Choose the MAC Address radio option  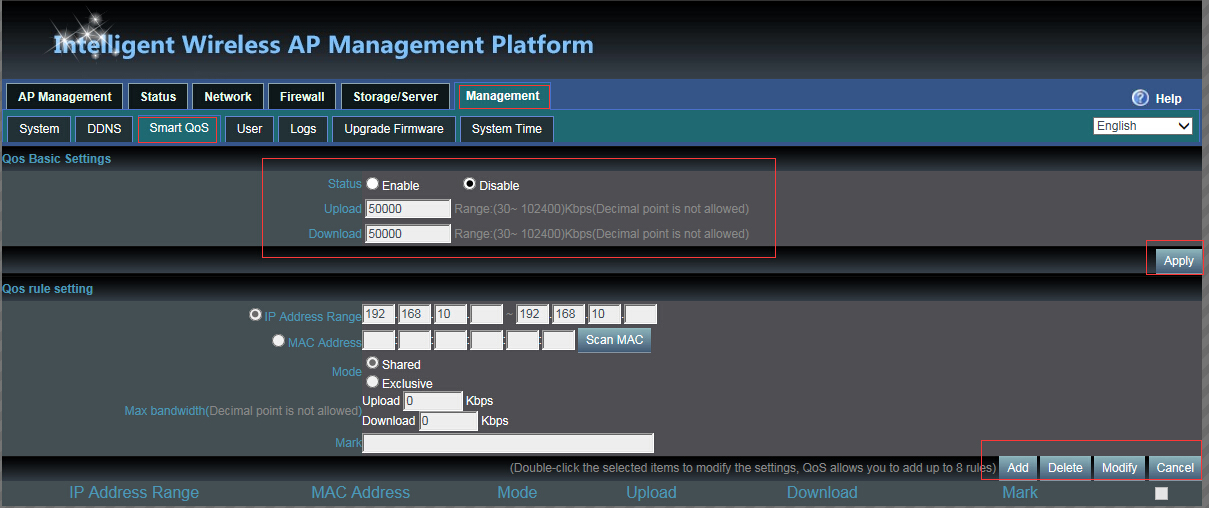(x=279, y=340)
